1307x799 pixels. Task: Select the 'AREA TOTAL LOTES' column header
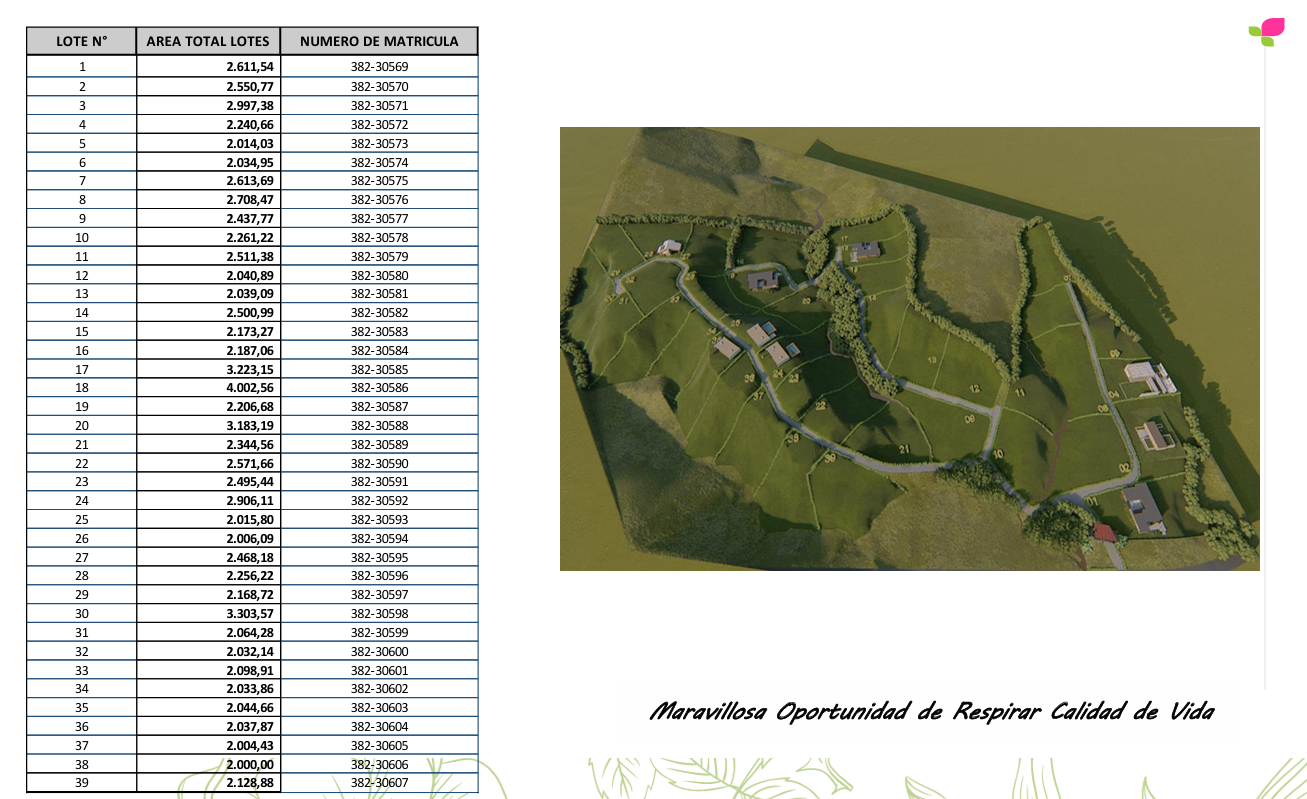(208, 41)
